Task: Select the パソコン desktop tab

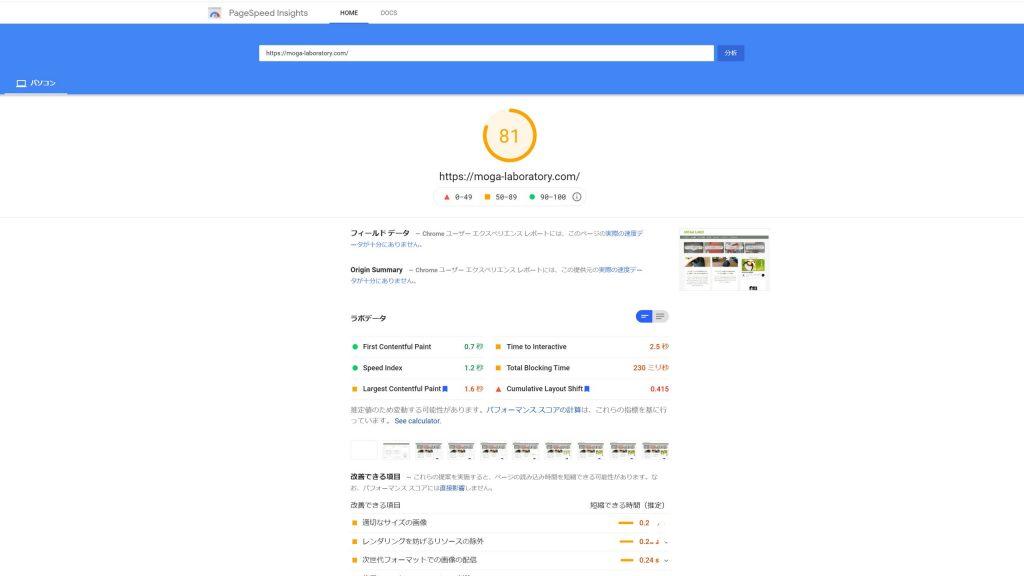Action: click(35, 83)
